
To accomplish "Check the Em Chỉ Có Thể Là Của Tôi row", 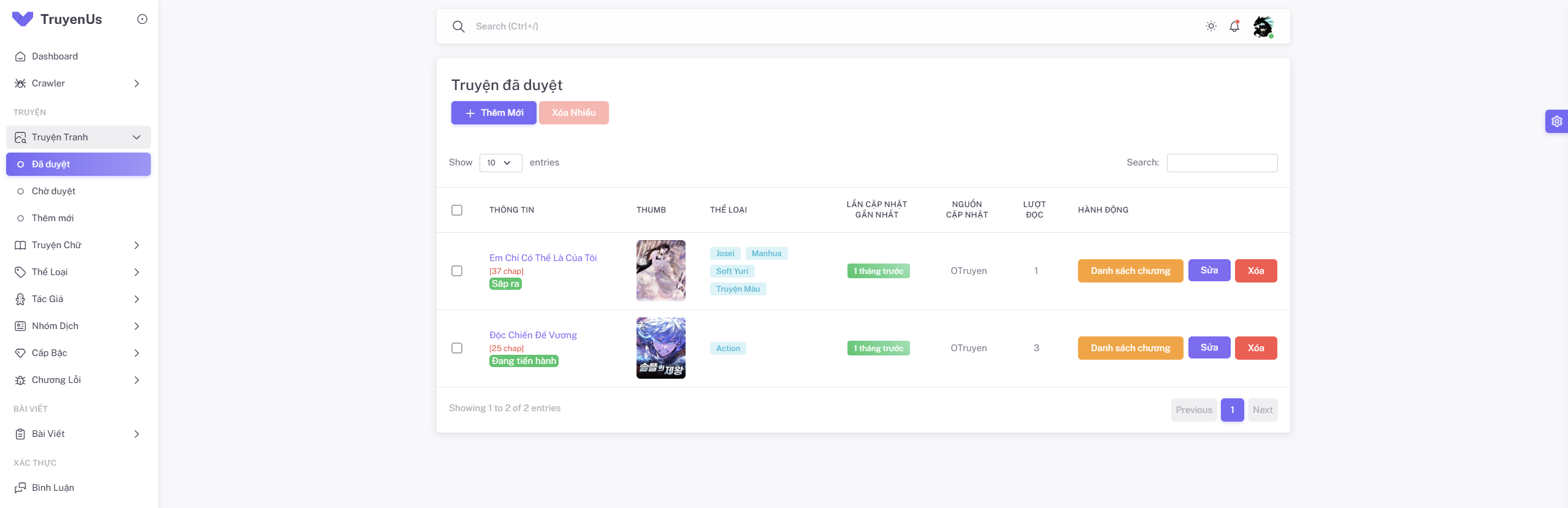I will pyautogui.click(x=457, y=271).
